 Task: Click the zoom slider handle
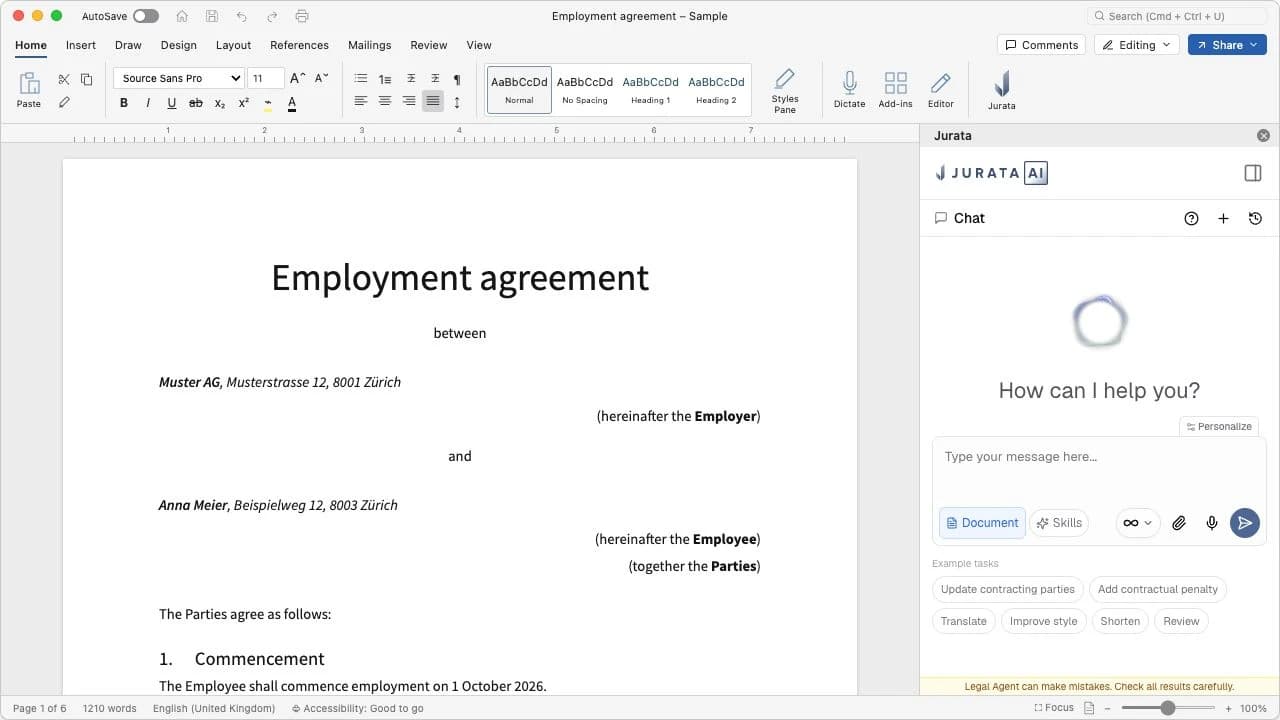click(1167, 708)
